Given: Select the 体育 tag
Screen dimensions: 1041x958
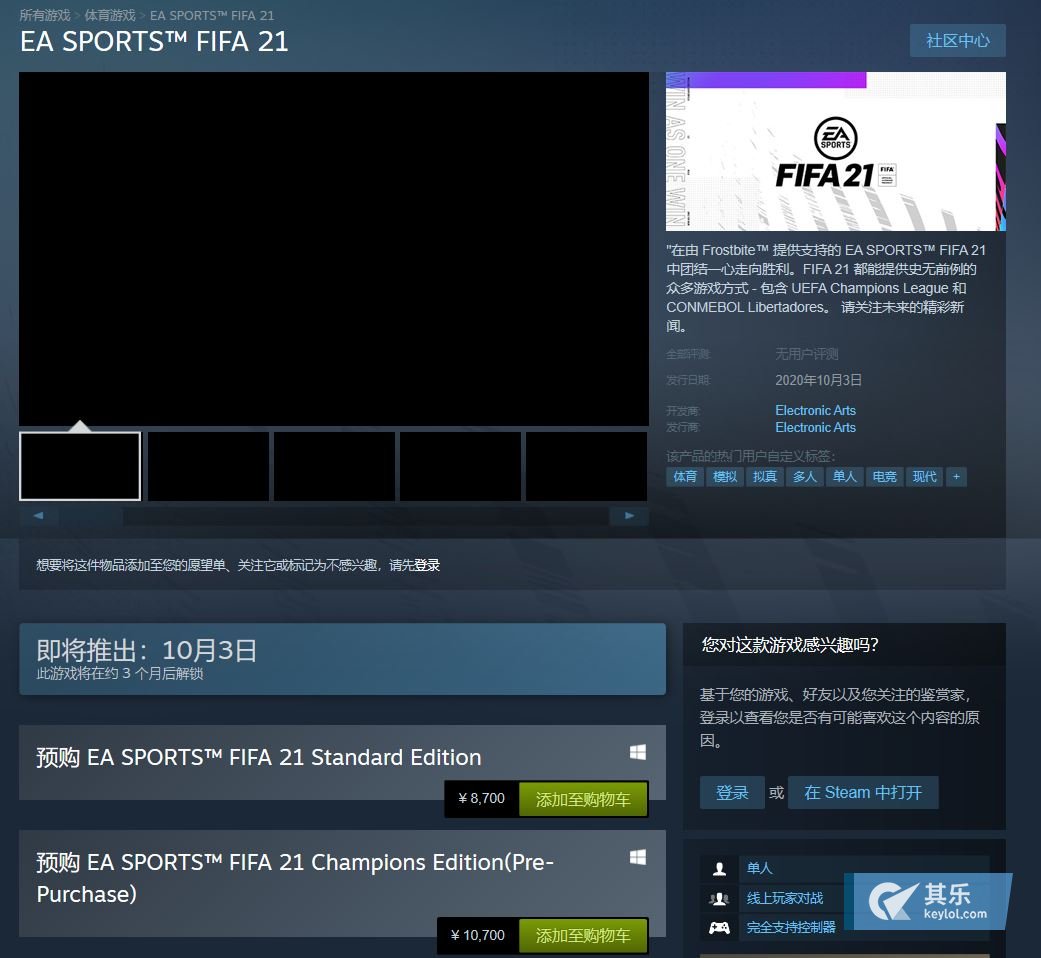Looking at the screenshot, I should click(x=684, y=477).
